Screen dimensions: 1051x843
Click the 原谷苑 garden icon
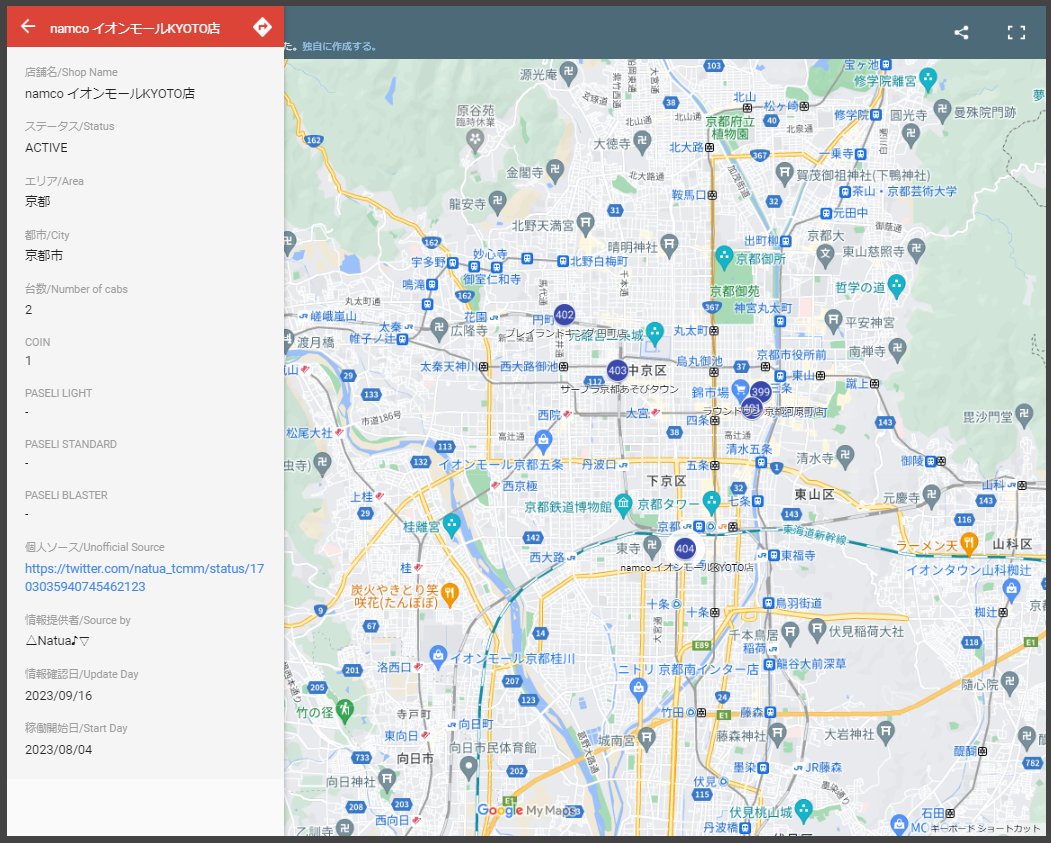476,140
